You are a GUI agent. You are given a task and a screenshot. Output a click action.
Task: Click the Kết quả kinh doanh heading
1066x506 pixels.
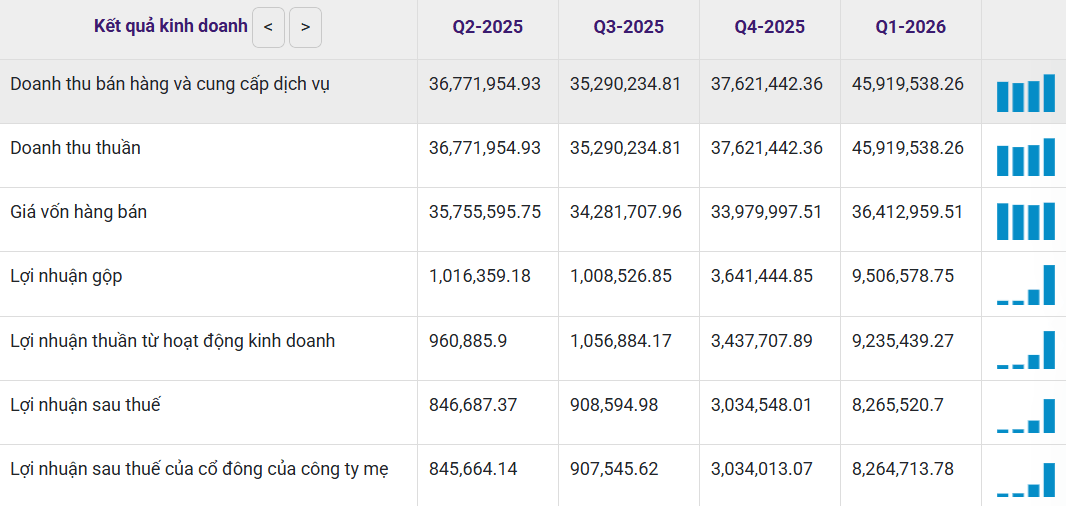pos(171,27)
